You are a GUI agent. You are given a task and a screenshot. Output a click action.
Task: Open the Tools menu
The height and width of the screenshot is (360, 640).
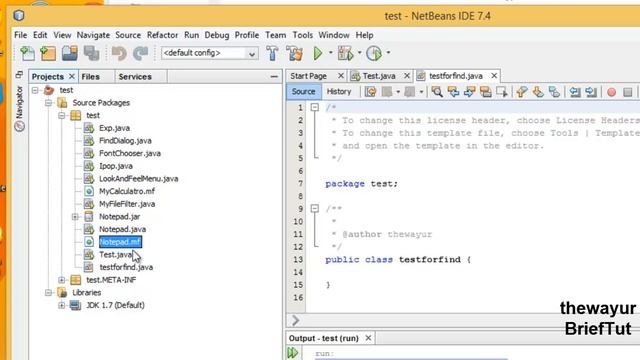[x=302, y=35]
